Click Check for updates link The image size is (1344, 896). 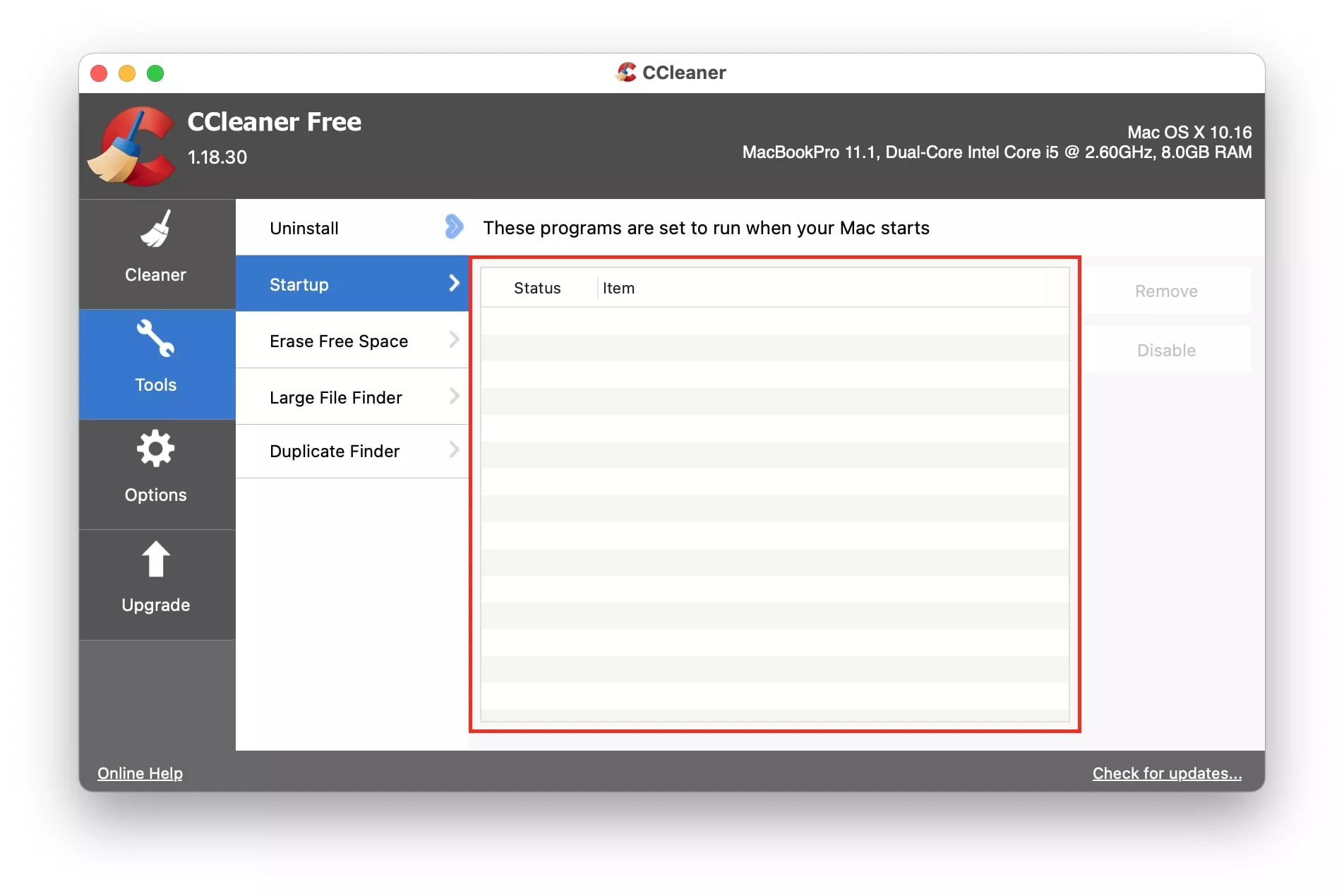pyautogui.click(x=1167, y=773)
